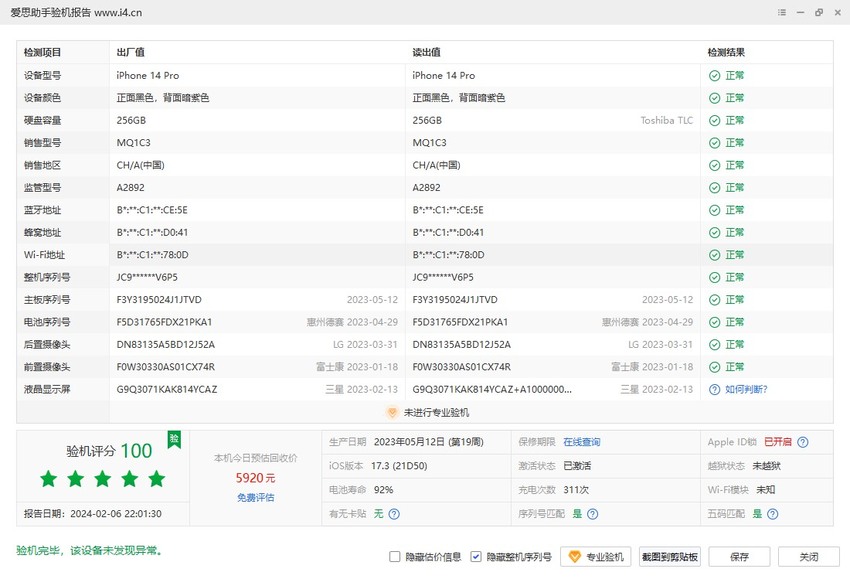
Task: Click the 关闭 button
Action: click(x=809, y=557)
